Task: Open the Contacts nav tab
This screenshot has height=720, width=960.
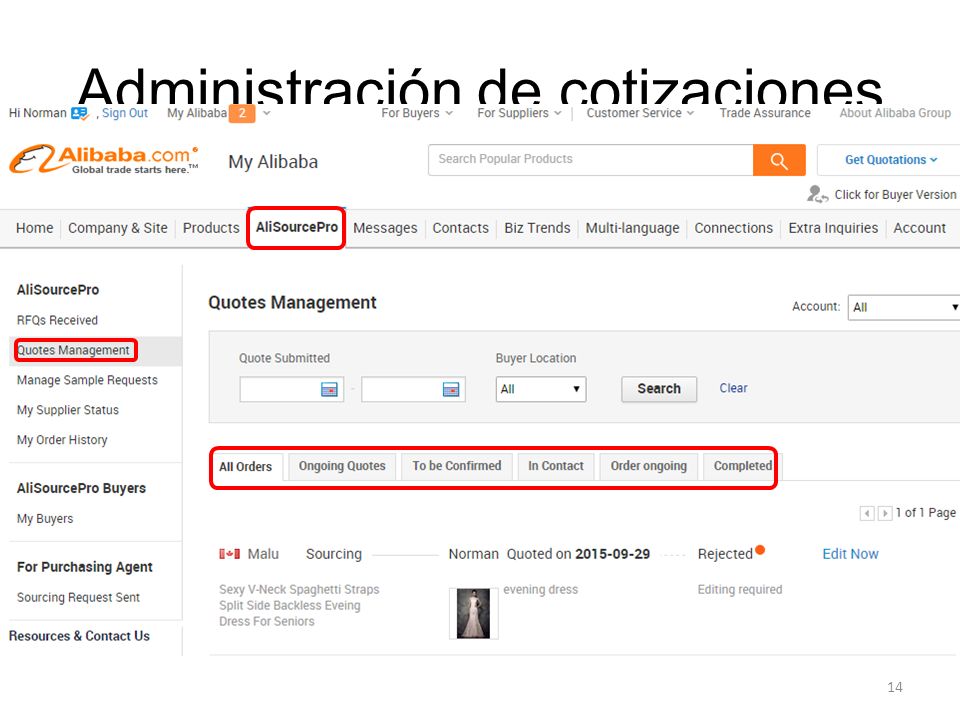Action: pyautogui.click(x=460, y=228)
